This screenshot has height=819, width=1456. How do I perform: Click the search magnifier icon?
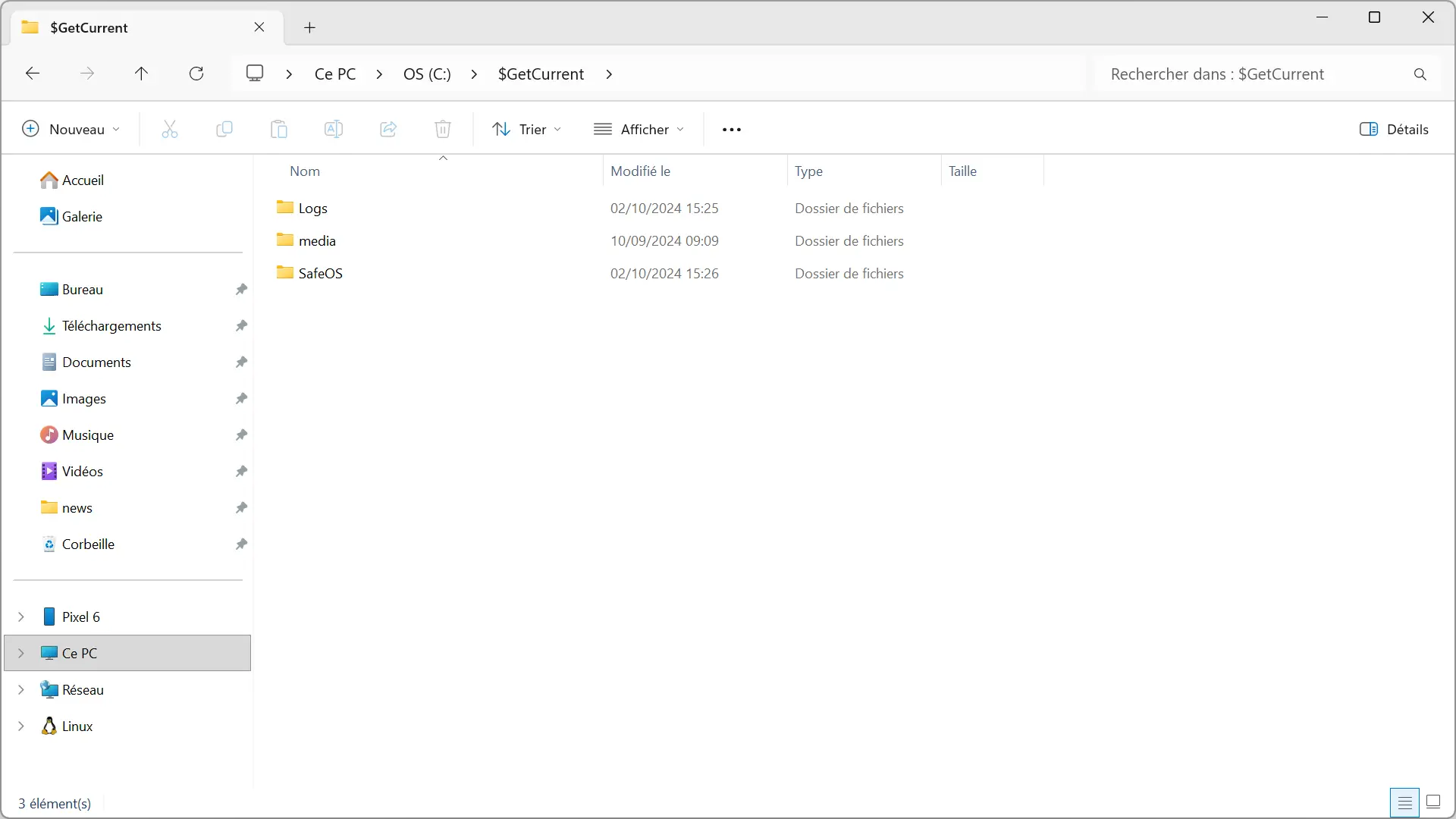(1420, 74)
